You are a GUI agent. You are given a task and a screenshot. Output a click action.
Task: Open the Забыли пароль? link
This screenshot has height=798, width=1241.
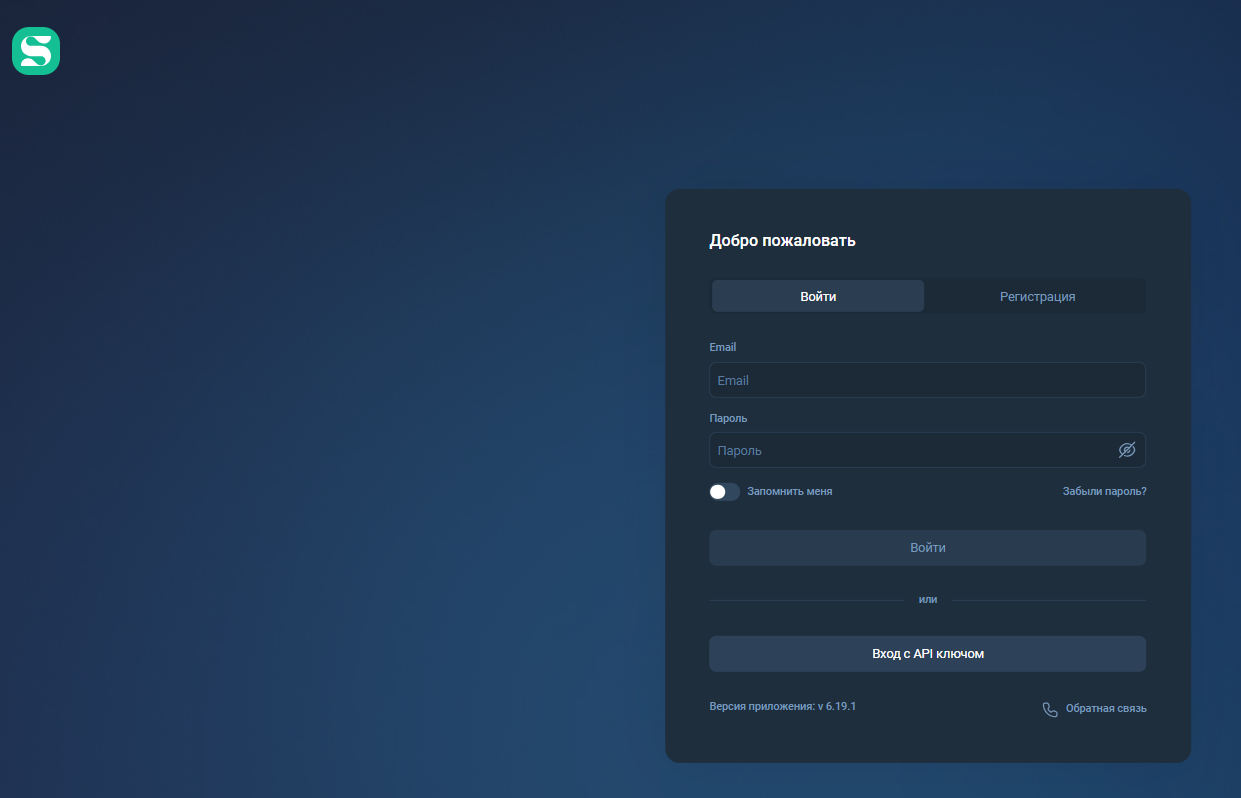pos(1104,492)
